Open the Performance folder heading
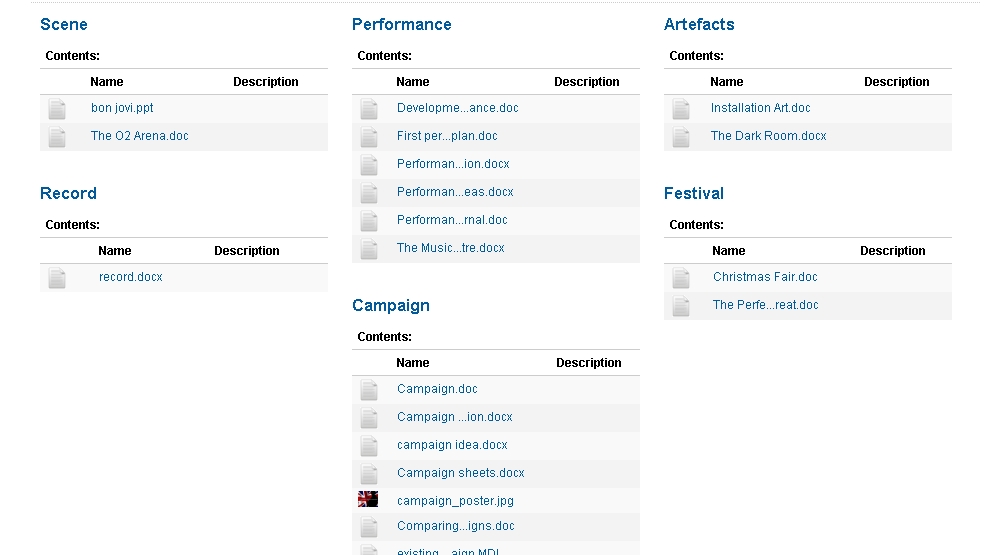Screen dimensions: 985x555 pyautogui.click(x=402, y=24)
